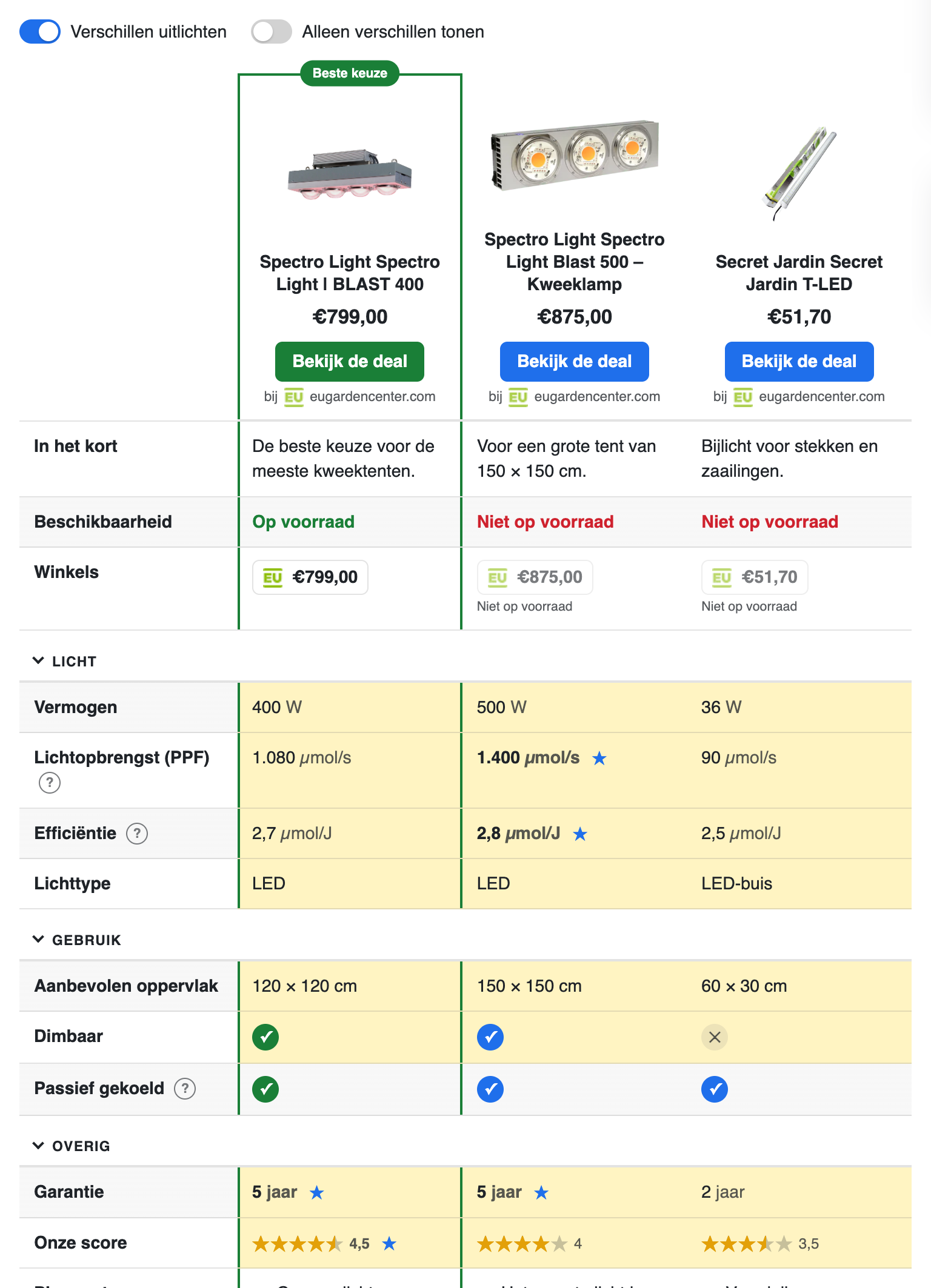Collapse the GEBRUIK section
The height and width of the screenshot is (1288, 931).
click(76, 940)
